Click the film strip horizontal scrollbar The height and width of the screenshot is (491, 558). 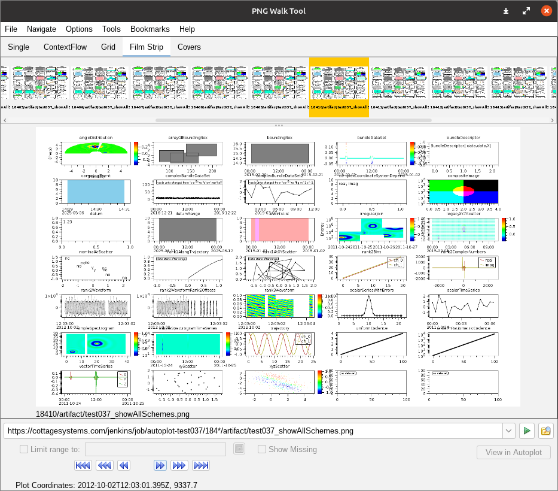click(x=294, y=120)
